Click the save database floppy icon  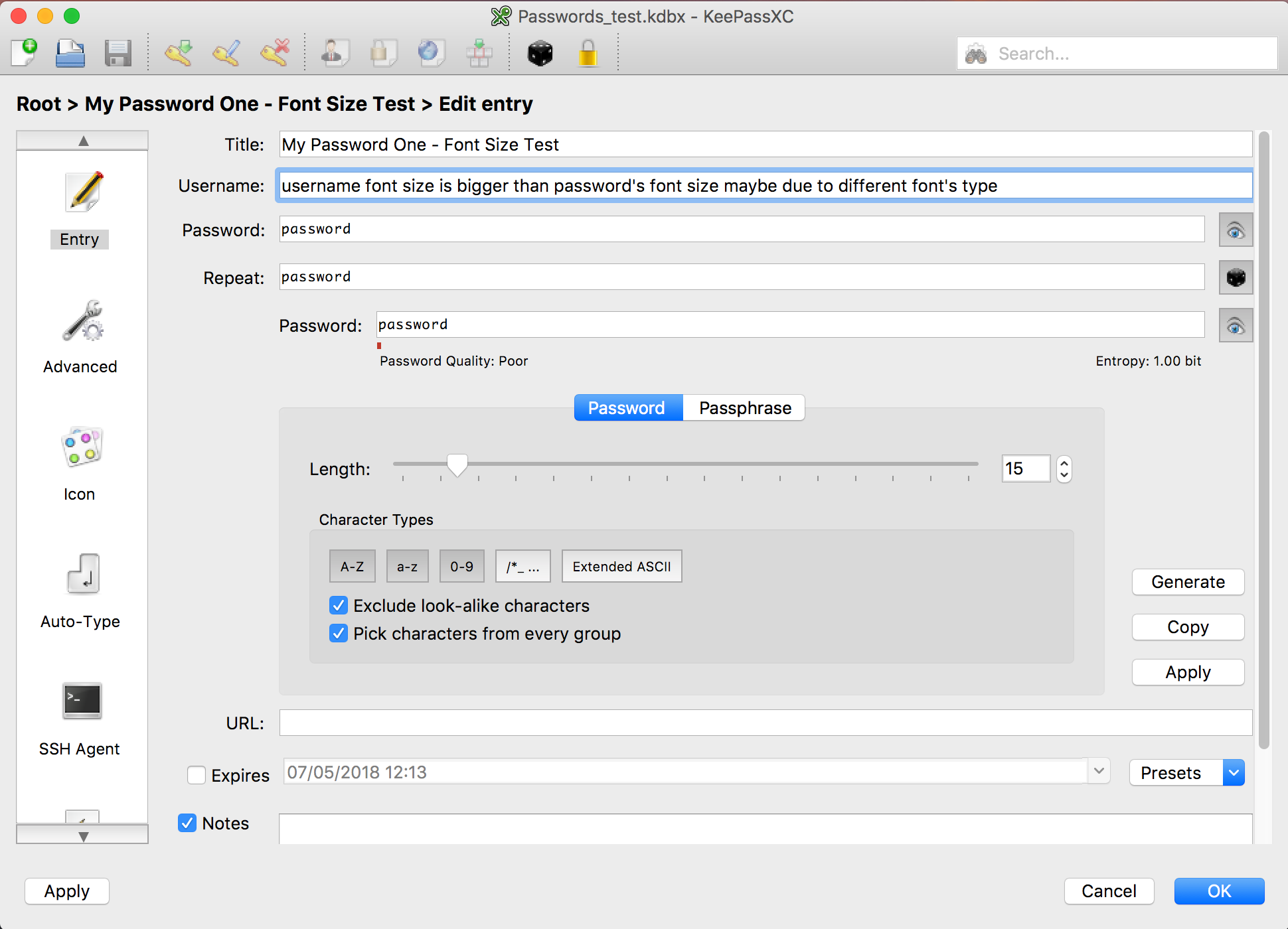[118, 53]
